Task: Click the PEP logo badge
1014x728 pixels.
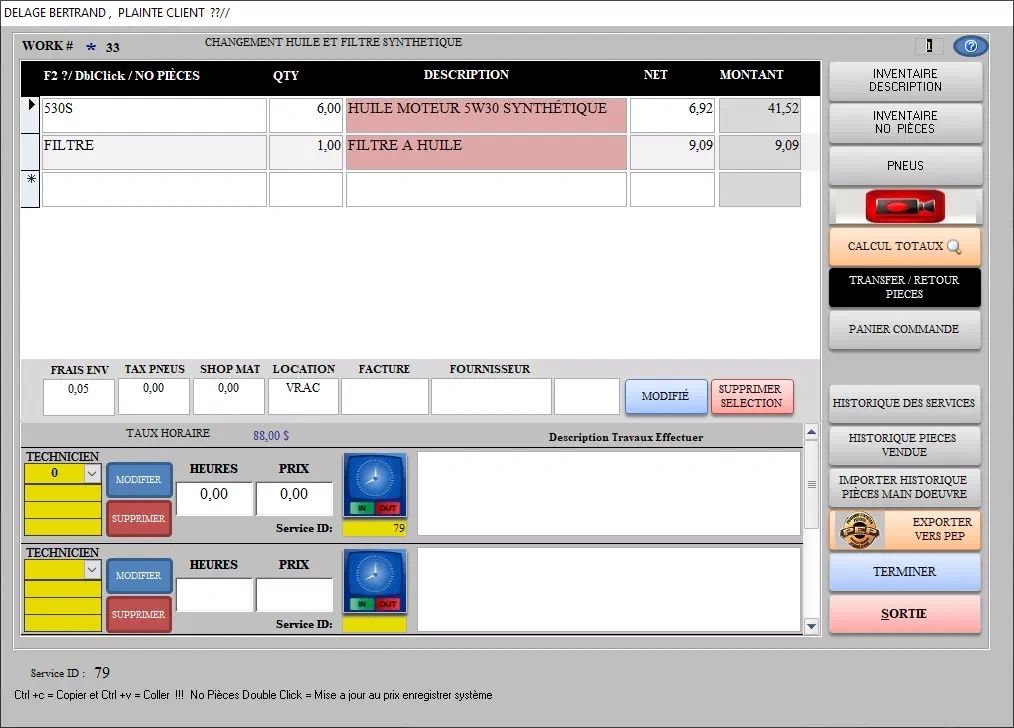Action: click(x=858, y=530)
